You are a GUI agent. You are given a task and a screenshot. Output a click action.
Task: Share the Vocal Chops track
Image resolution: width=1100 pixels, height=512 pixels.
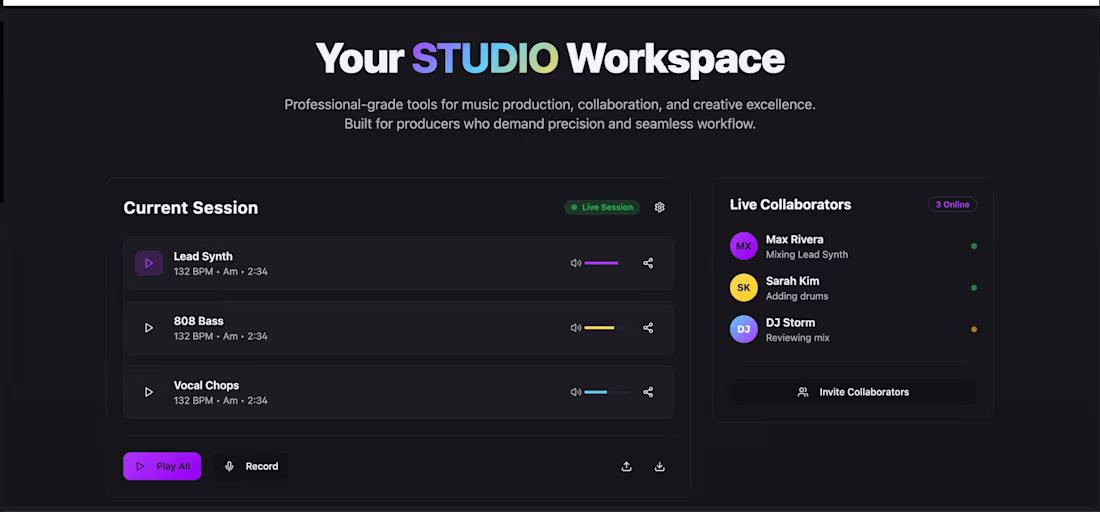point(648,392)
